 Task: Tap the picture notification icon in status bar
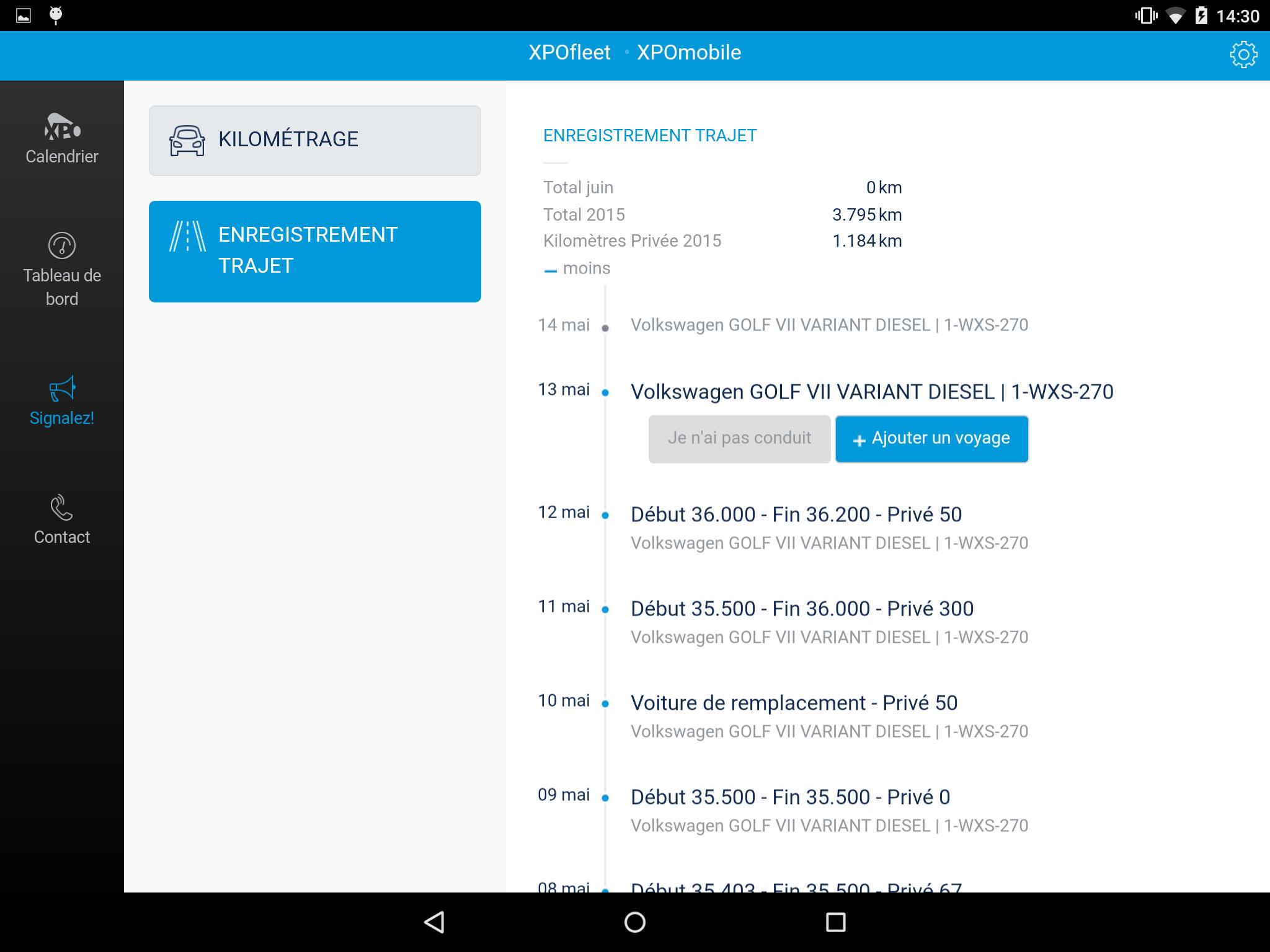(24, 15)
